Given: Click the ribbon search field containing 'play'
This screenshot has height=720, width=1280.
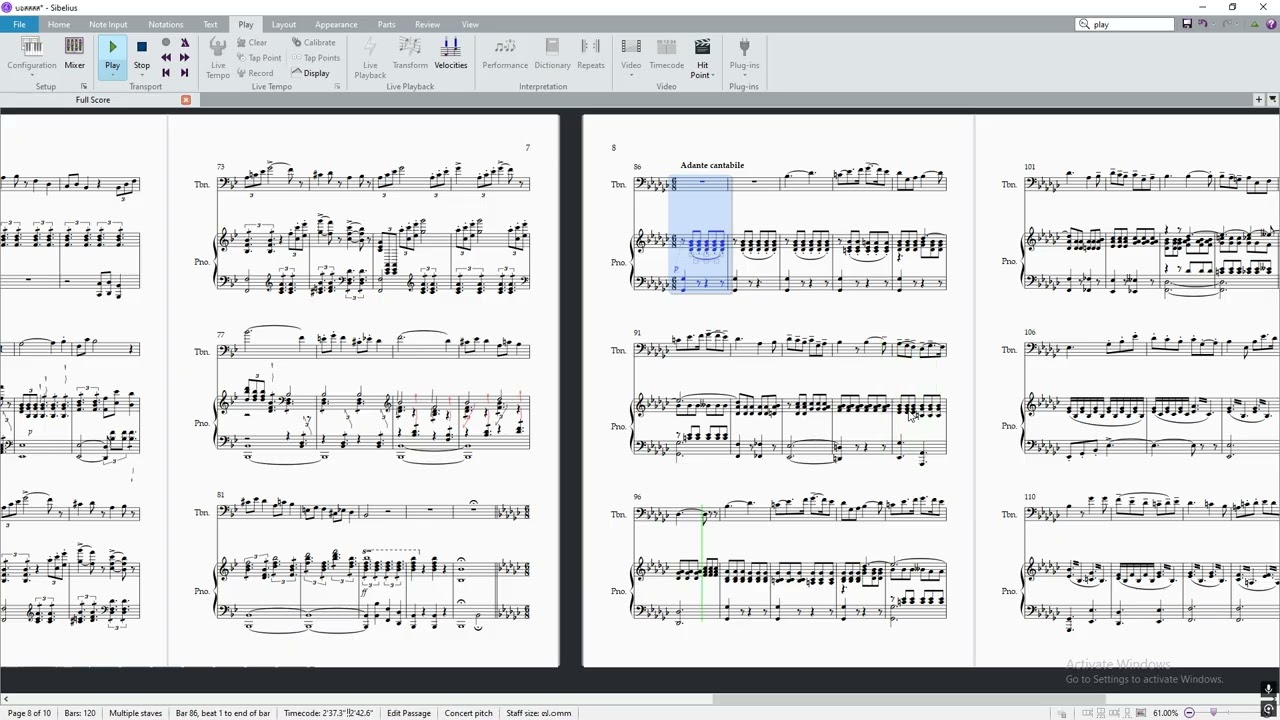Looking at the screenshot, I should tap(1125, 24).
